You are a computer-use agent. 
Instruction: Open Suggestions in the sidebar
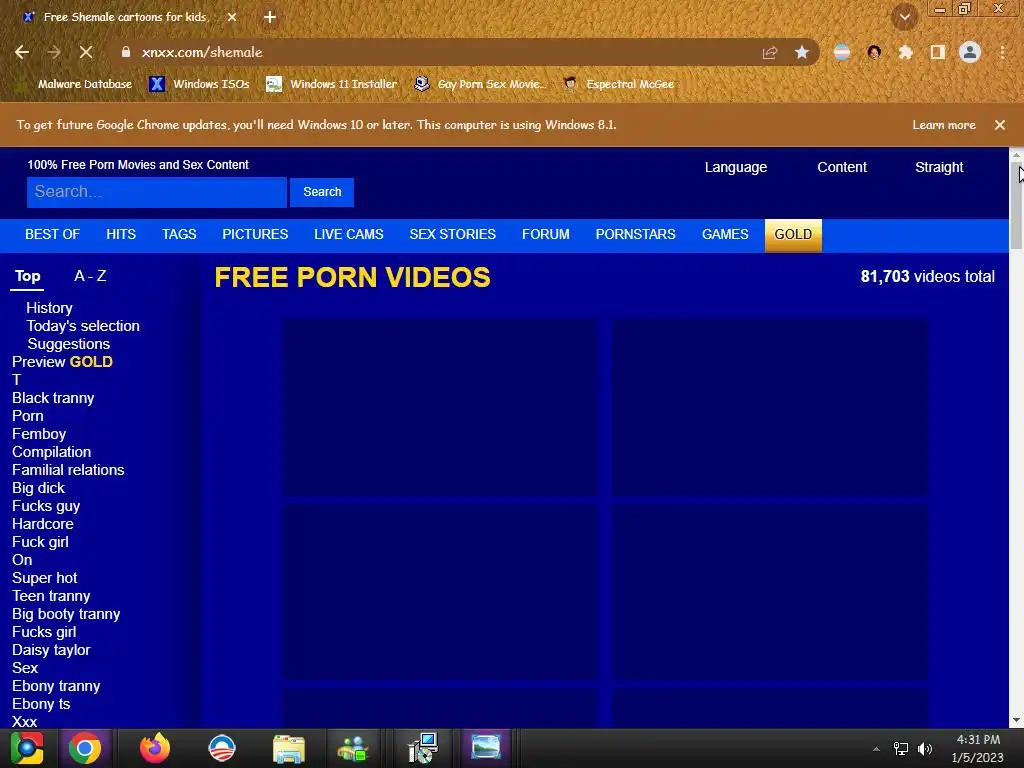[x=69, y=344]
